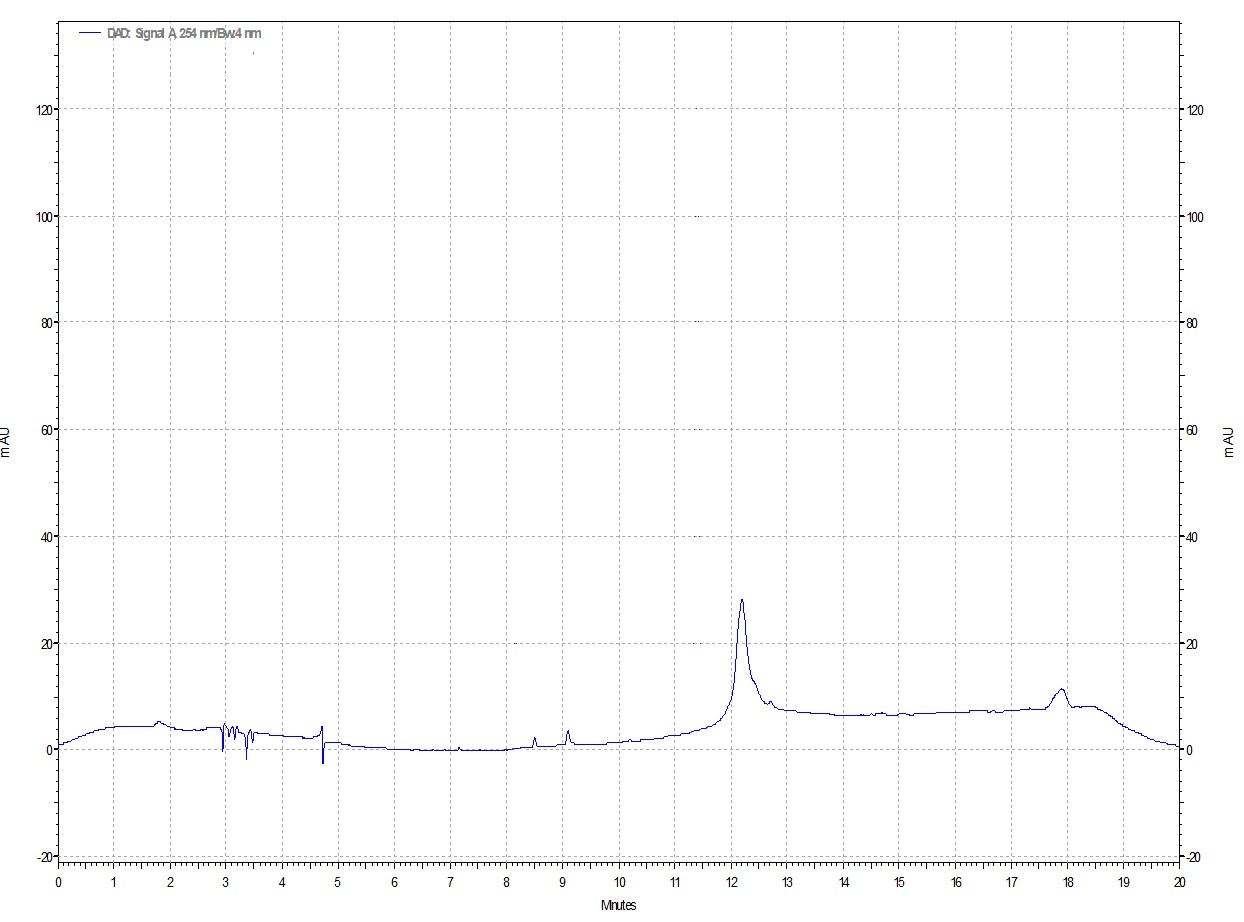Viewport: 1244px width, 922px height.
Task: Click the negative spike near 4.7 minutes
Action: [x=323, y=762]
